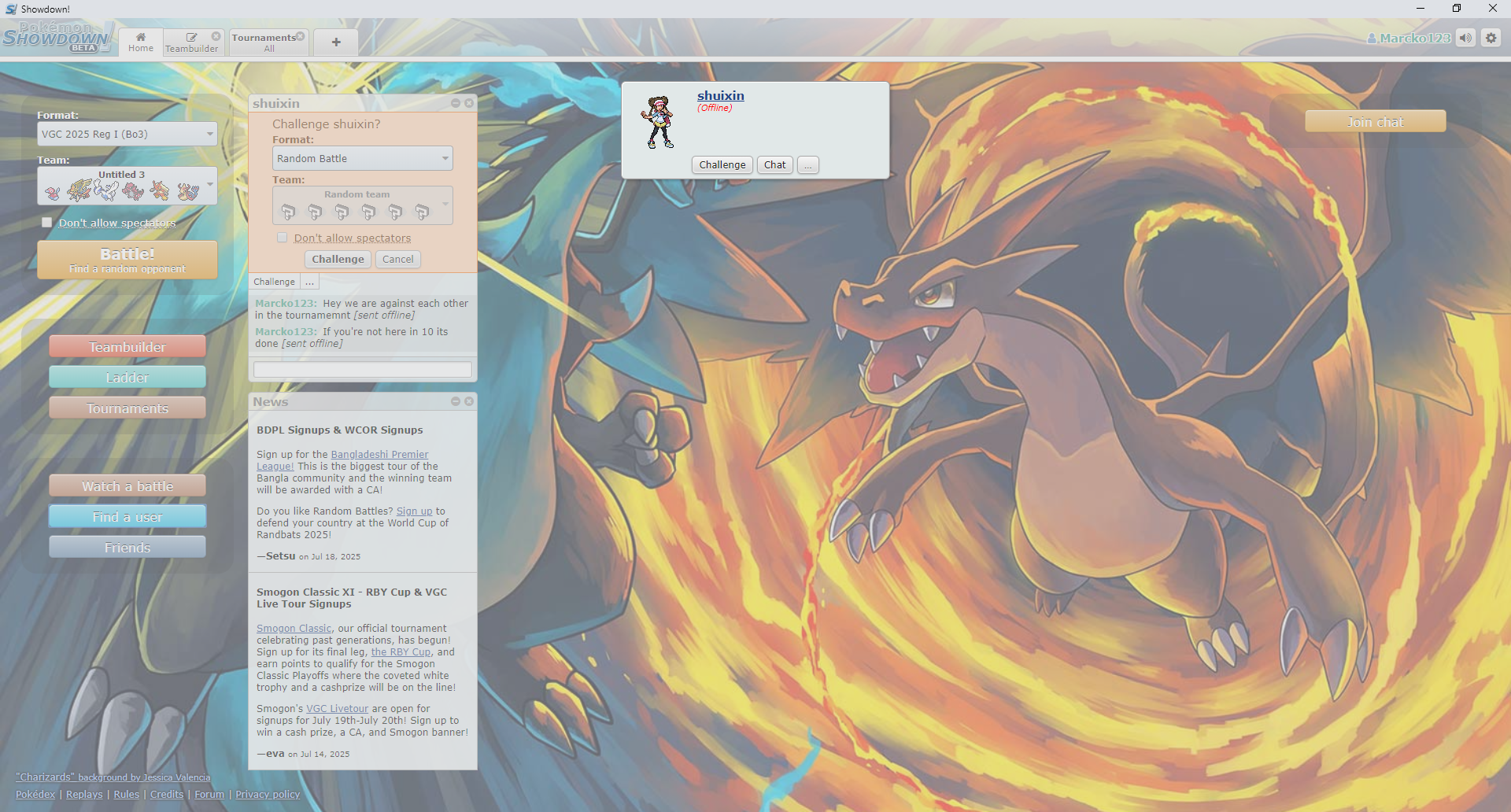Click the first Marcko123 name in chat
The image size is (1511, 812).
pos(286,304)
